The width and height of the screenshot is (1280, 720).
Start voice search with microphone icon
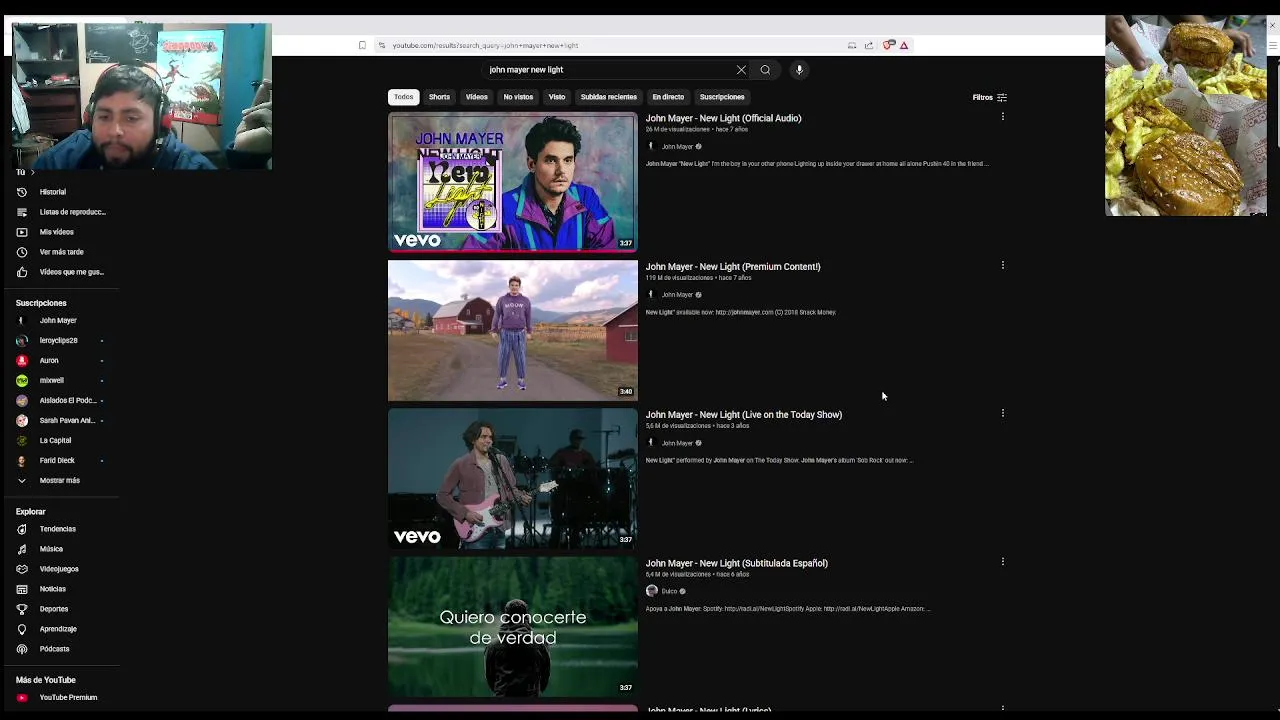coord(799,70)
